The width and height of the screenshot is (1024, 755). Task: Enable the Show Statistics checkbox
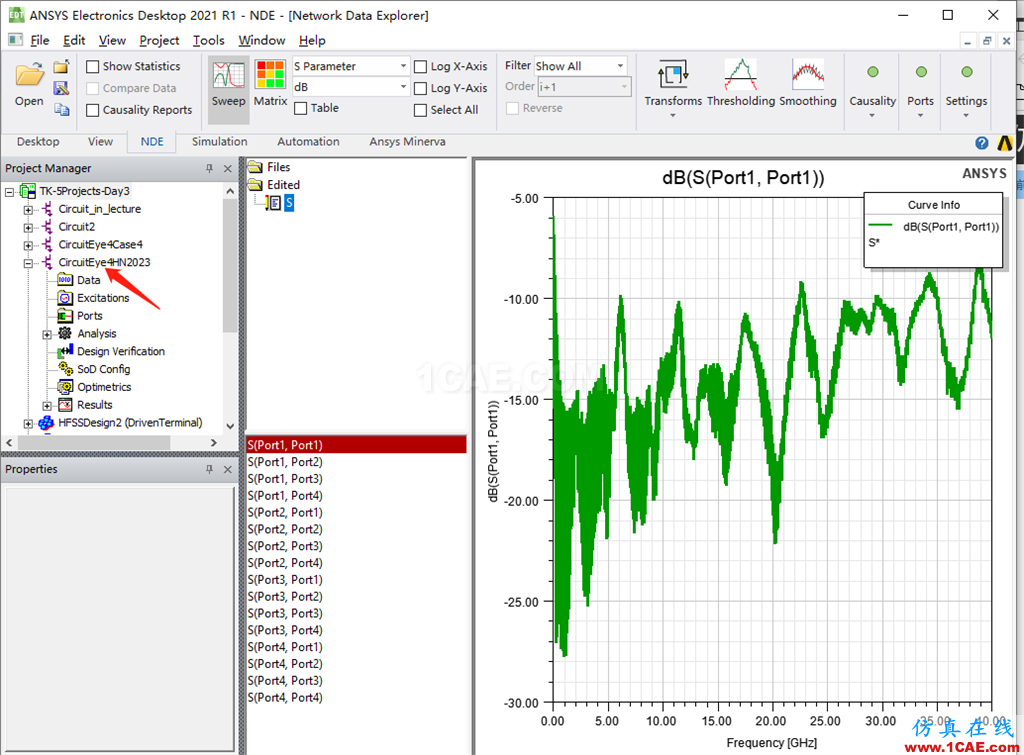point(93,67)
